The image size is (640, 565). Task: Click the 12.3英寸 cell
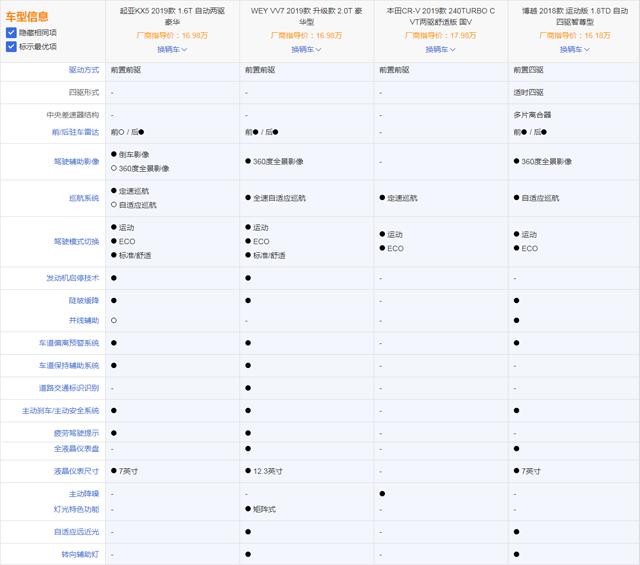[264, 471]
